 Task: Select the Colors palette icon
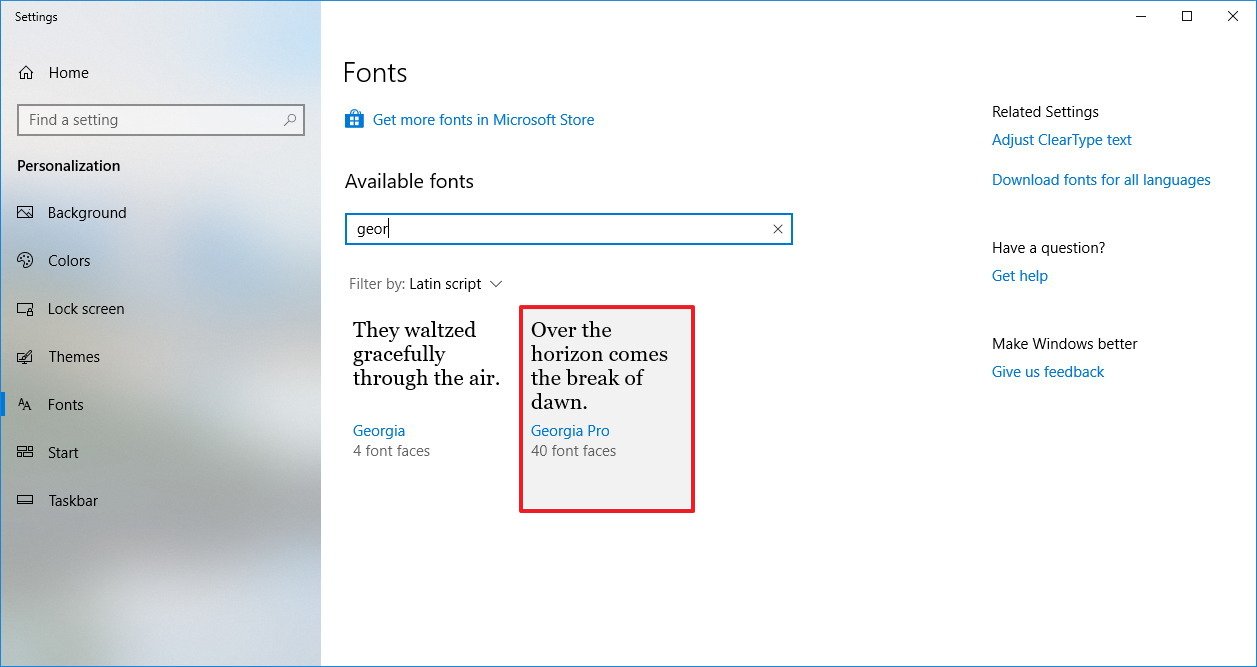point(26,261)
